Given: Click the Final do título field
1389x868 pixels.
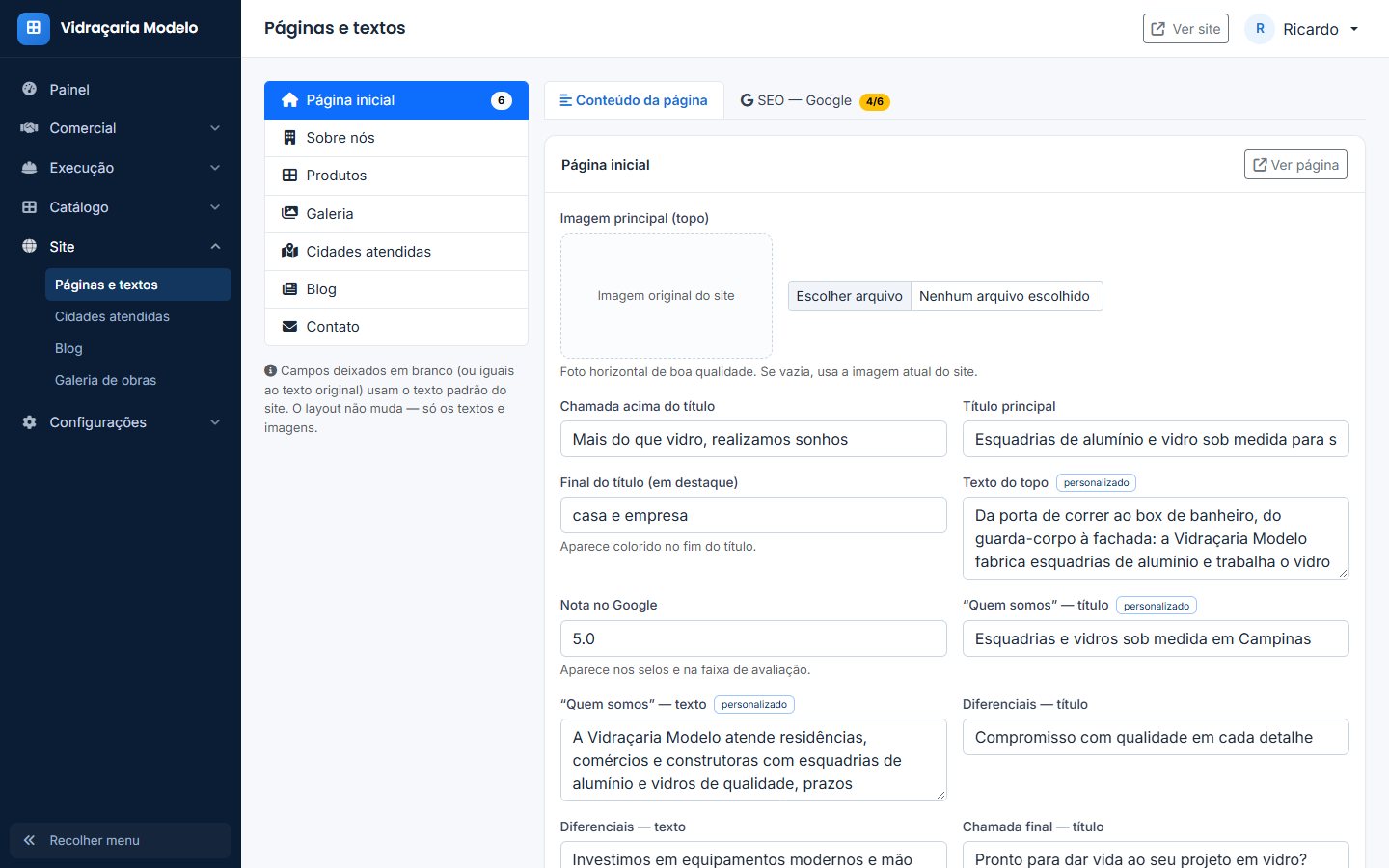Looking at the screenshot, I should point(753,515).
